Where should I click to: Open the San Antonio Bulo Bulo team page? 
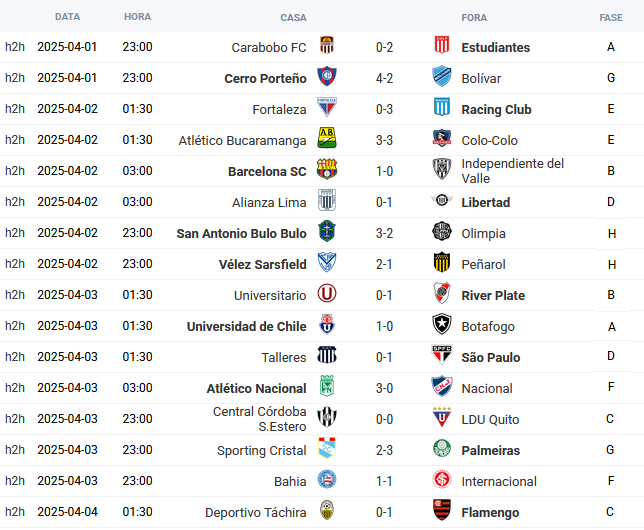[x=242, y=233]
